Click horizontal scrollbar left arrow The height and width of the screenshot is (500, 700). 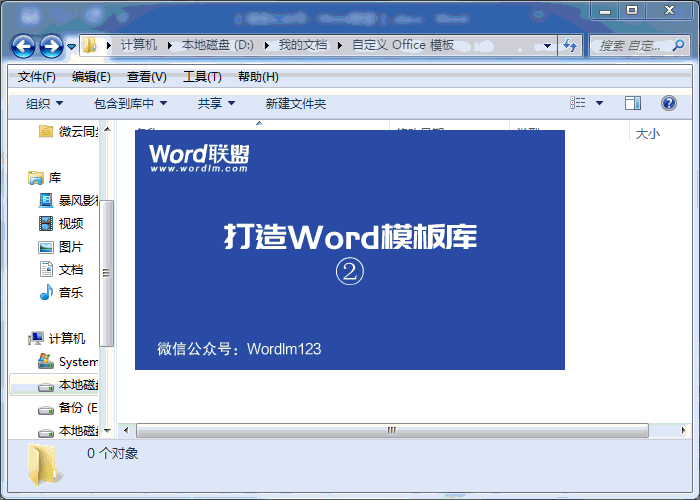click(126, 431)
